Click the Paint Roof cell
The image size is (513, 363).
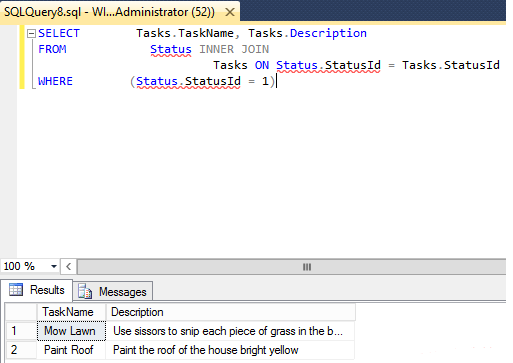71,350
